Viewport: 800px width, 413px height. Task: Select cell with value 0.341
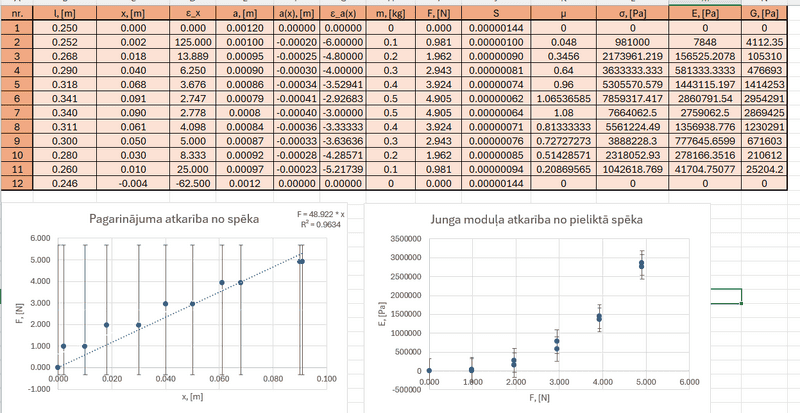65,99
